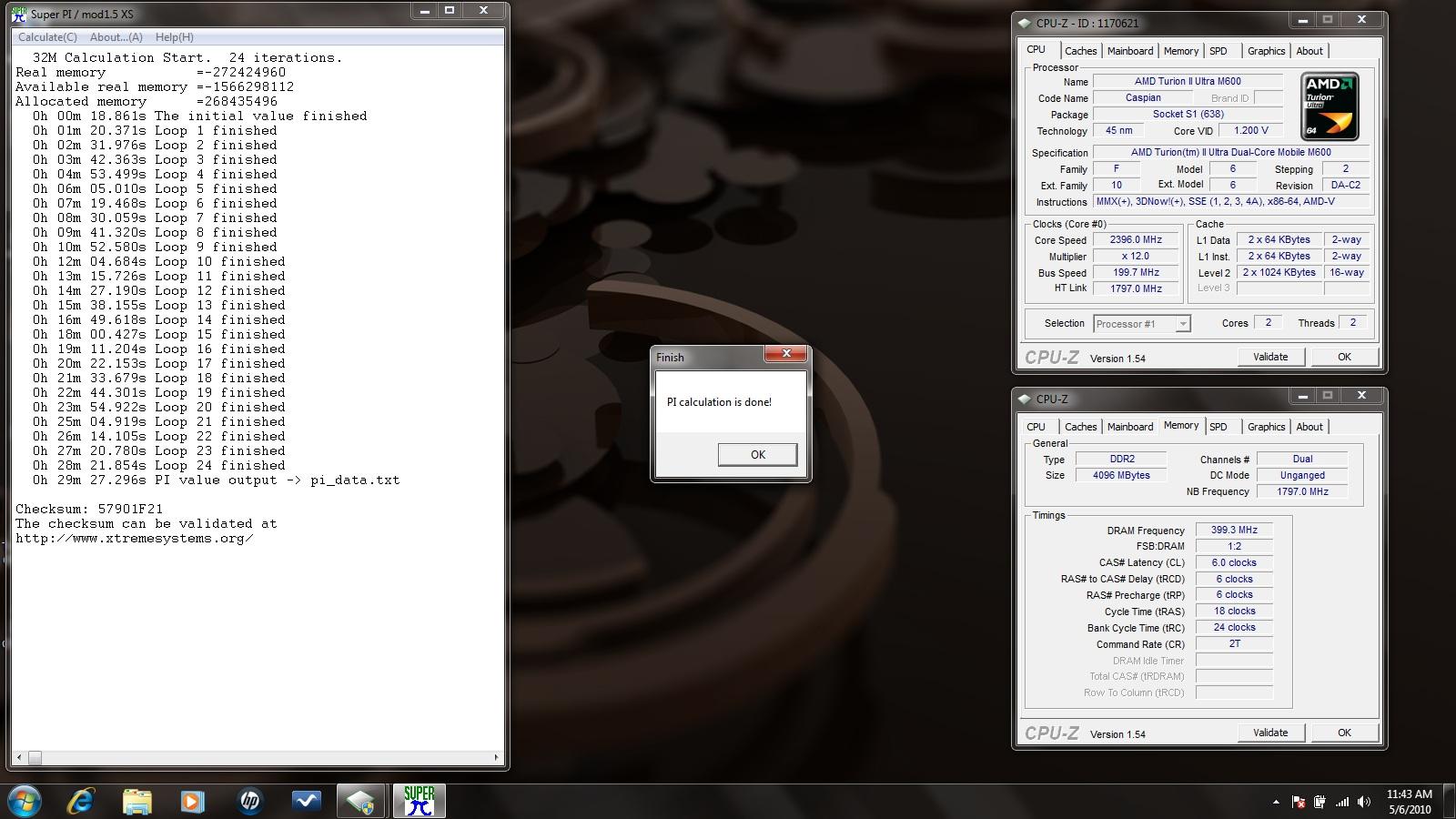Click OK in the Finish dialog
This screenshot has height=819, width=1456.
[x=757, y=455]
